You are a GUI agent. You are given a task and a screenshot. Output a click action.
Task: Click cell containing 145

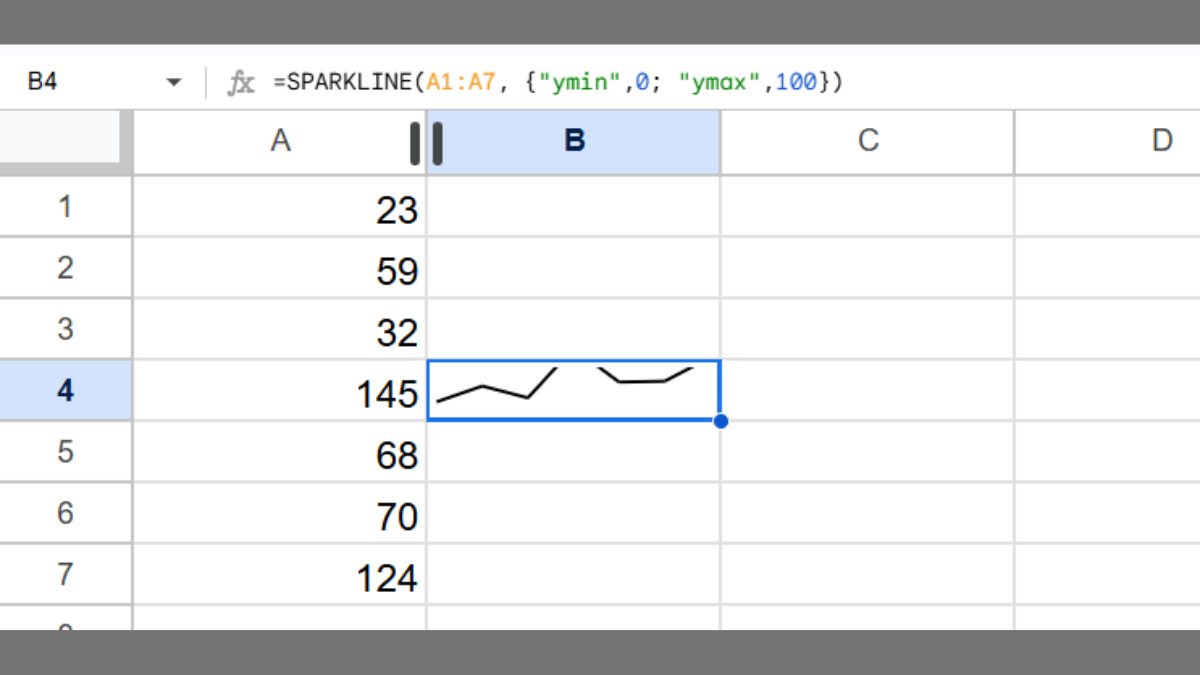280,390
